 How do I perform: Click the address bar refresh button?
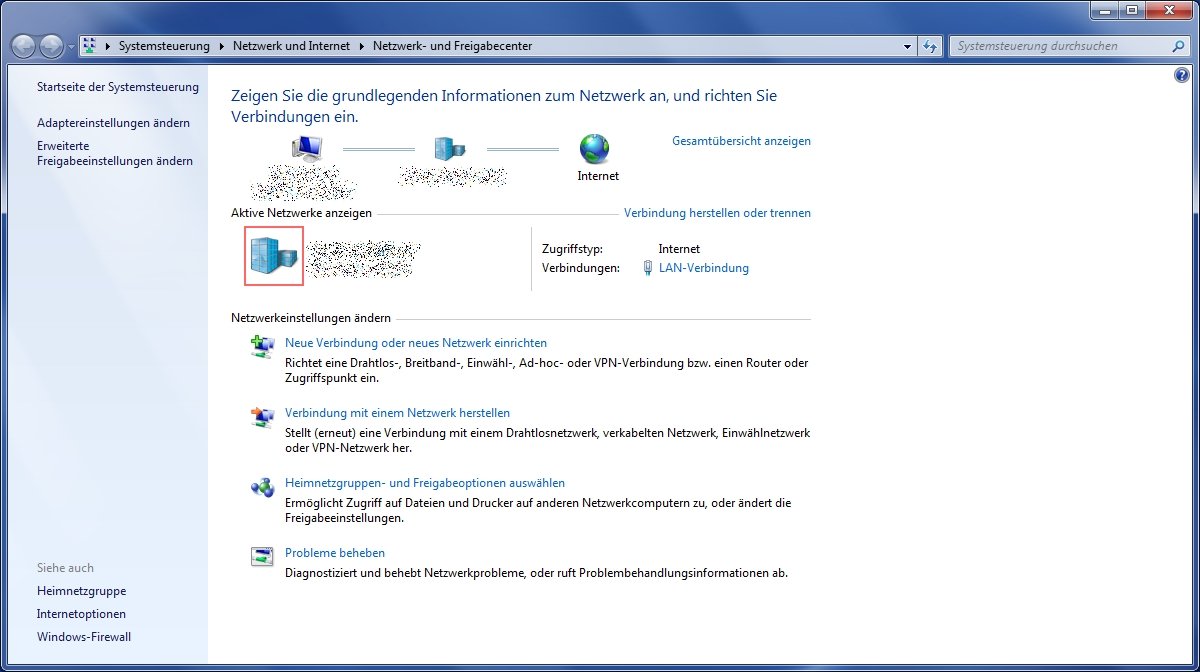(931, 45)
